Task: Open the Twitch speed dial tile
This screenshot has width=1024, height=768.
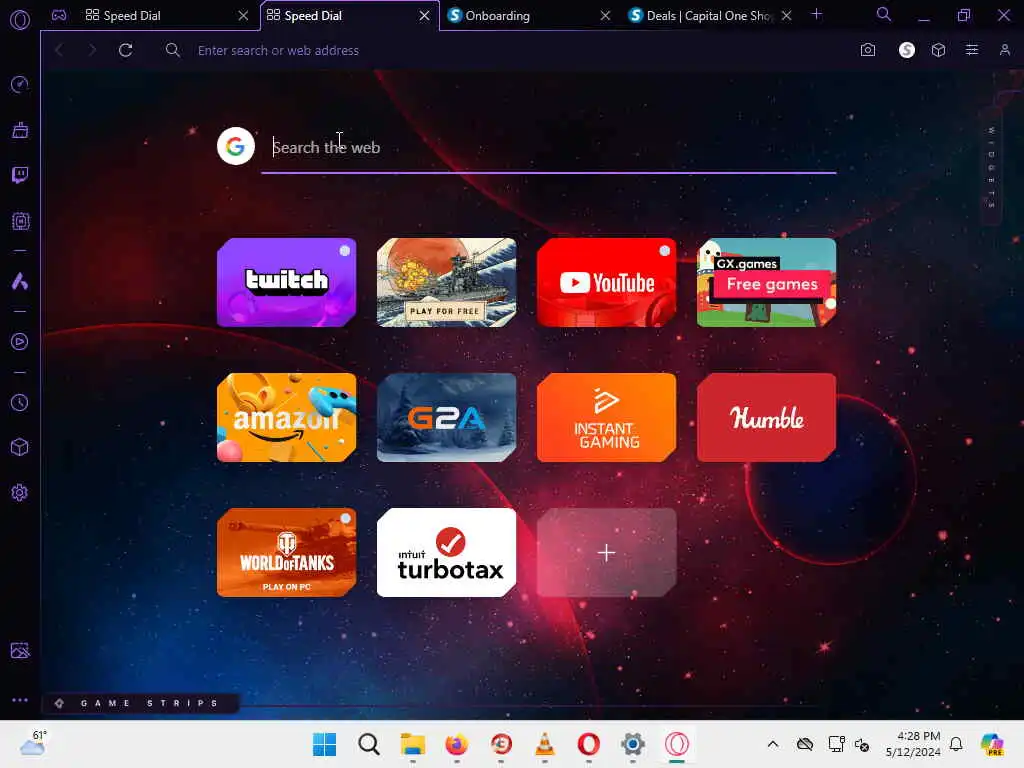Action: pos(287,282)
